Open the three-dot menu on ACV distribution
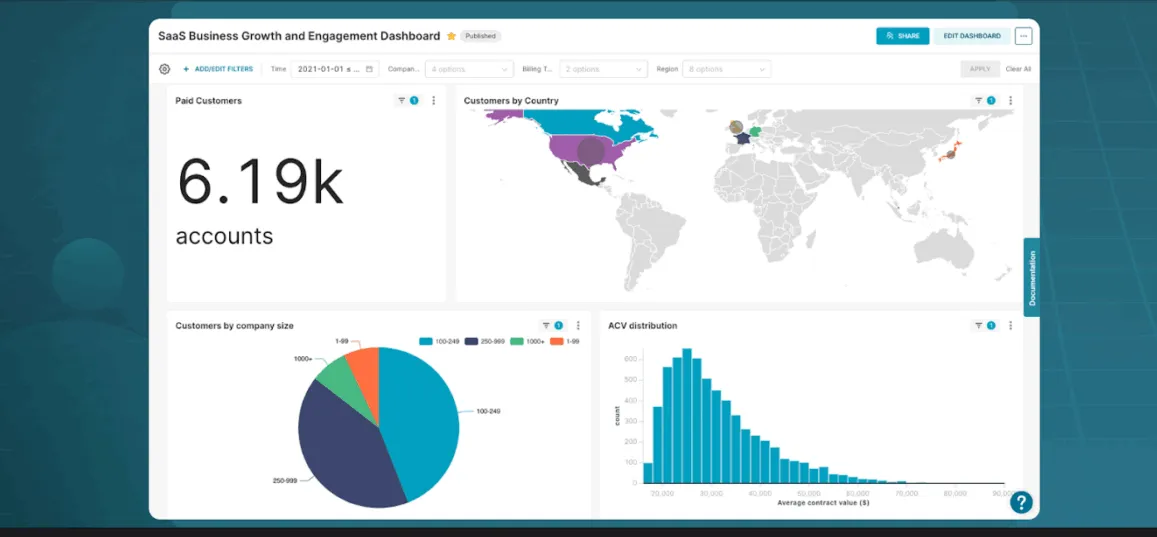The image size is (1157, 537). tap(1010, 325)
